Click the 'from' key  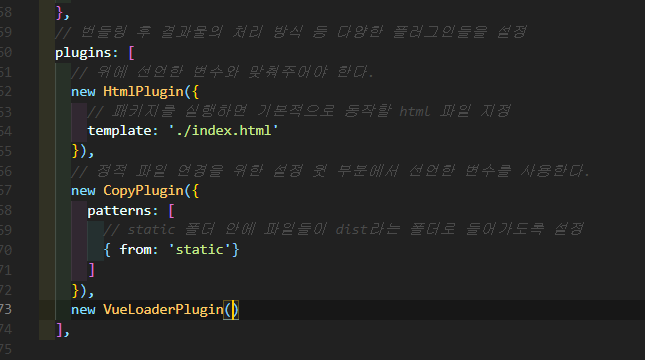(x=135, y=250)
